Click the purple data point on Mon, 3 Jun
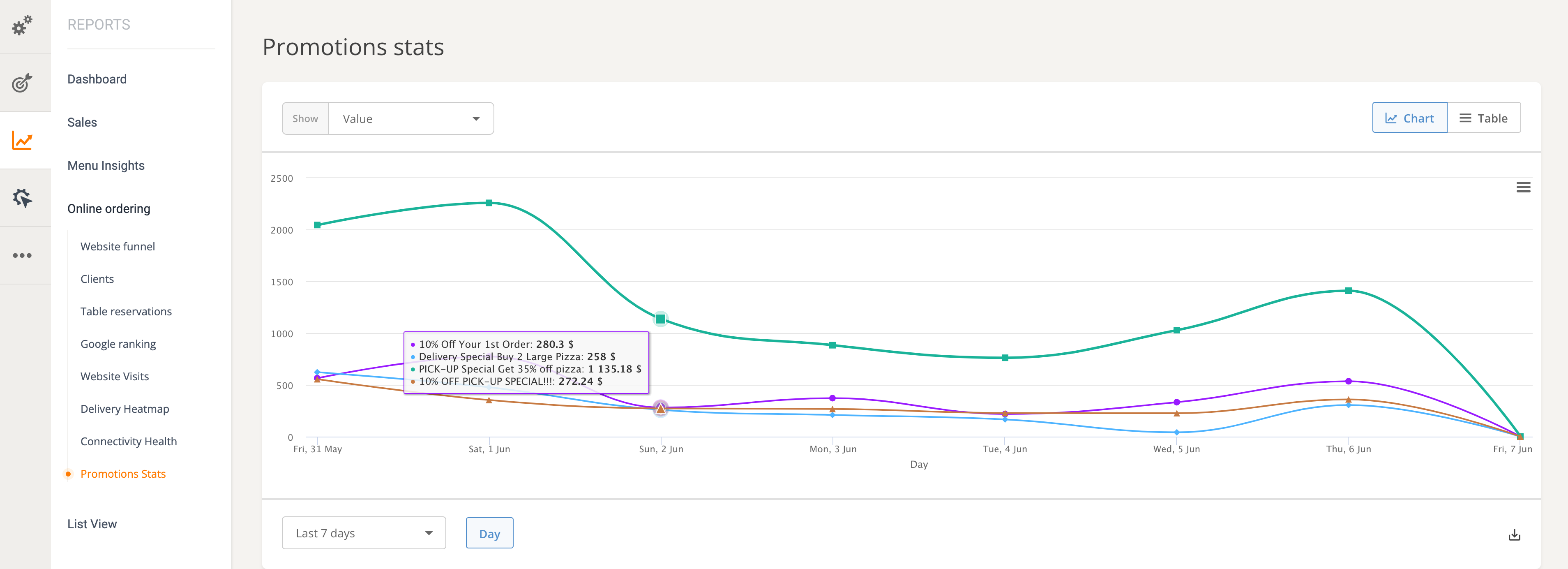The image size is (1568, 569). [x=832, y=398]
